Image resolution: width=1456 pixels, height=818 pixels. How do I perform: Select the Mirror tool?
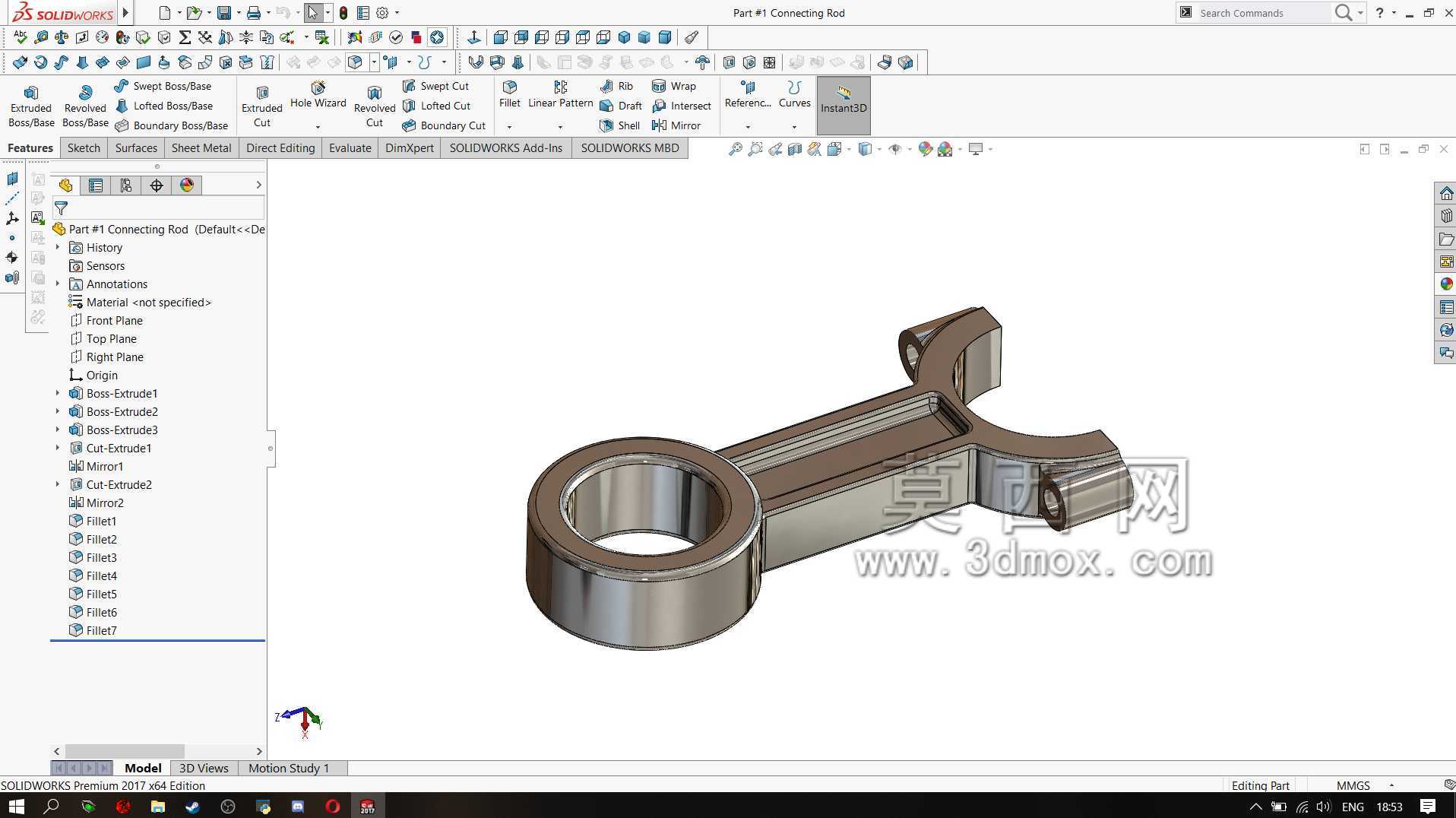[x=676, y=125]
